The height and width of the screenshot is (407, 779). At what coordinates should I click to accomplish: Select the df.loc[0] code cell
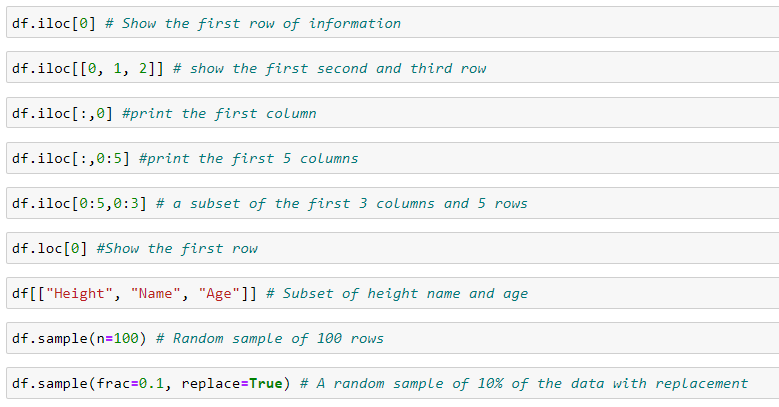click(x=48, y=248)
